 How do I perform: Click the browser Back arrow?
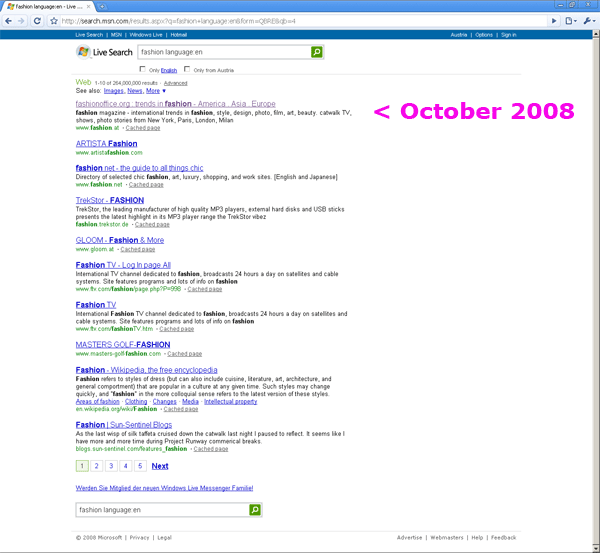point(9,21)
